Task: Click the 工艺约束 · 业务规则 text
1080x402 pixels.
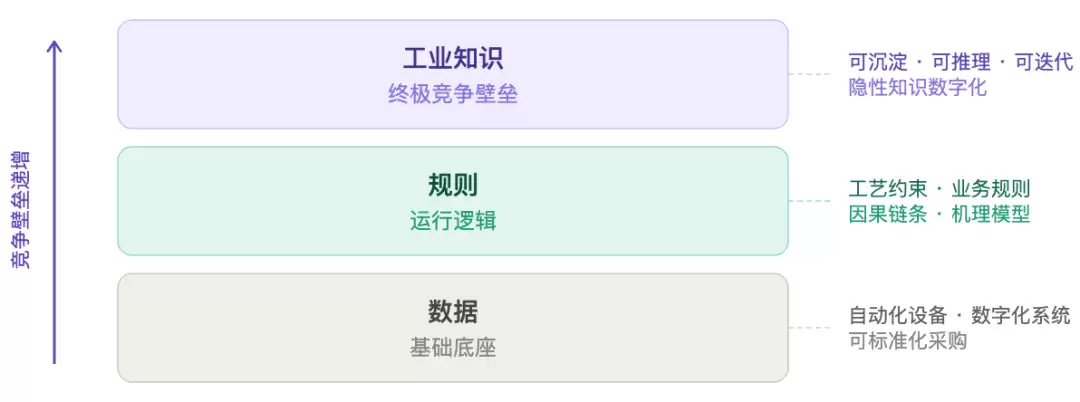Action: pyautogui.click(x=939, y=189)
